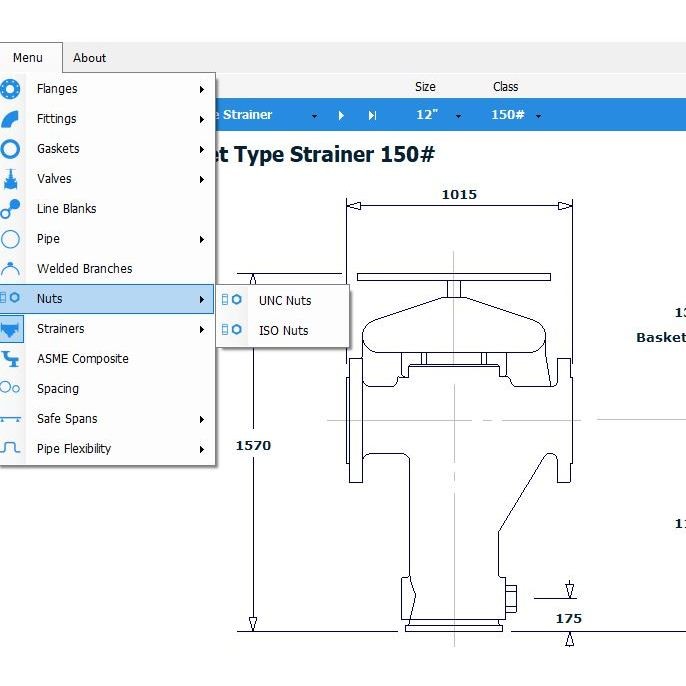Viewport: 686px width, 686px height.
Task: Click the Size column header
Action: point(425,87)
